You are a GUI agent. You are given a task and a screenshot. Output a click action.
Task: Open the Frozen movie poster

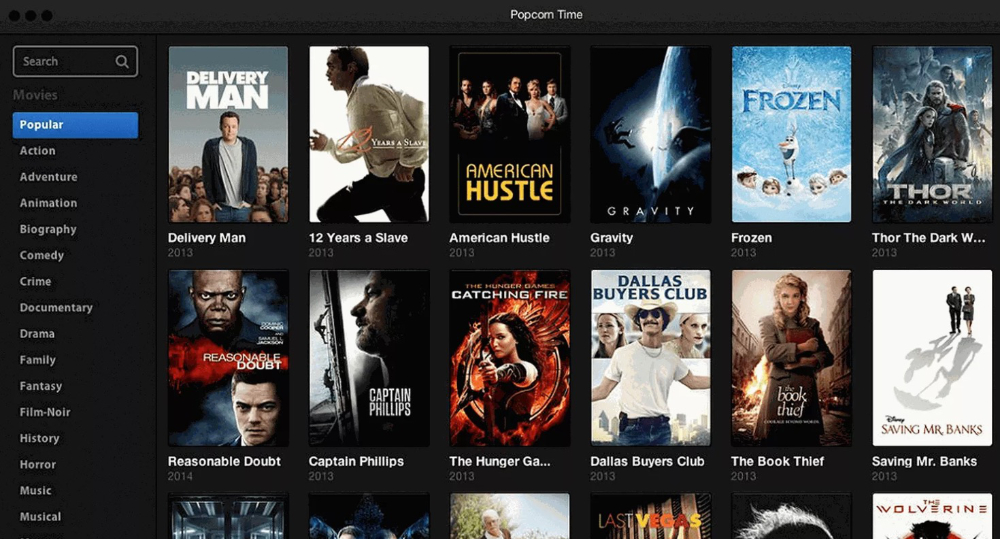(791, 134)
